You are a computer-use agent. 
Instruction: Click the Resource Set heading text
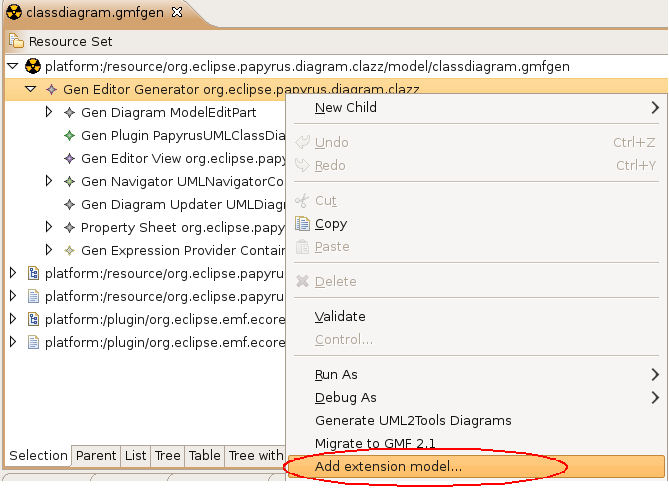(x=70, y=41)
